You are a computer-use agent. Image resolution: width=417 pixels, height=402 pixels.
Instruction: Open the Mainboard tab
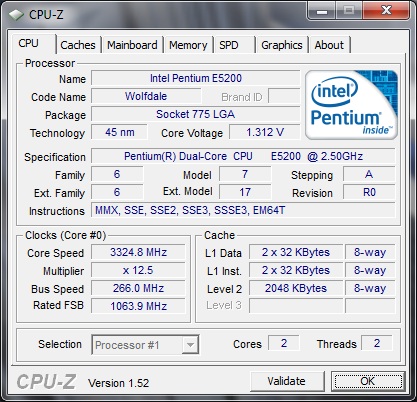132,45
